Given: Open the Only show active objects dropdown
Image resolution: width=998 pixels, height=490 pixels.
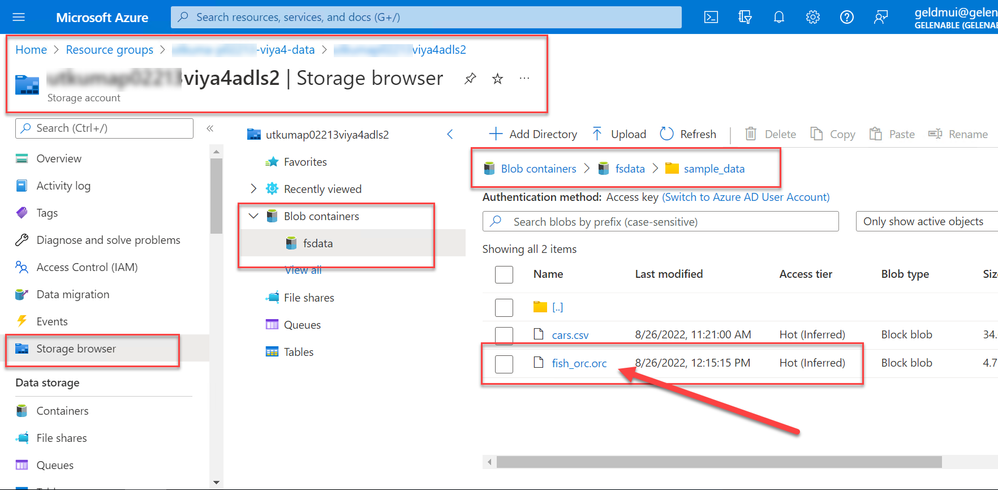Looking at the screenshot, I should tap(925, 221).
